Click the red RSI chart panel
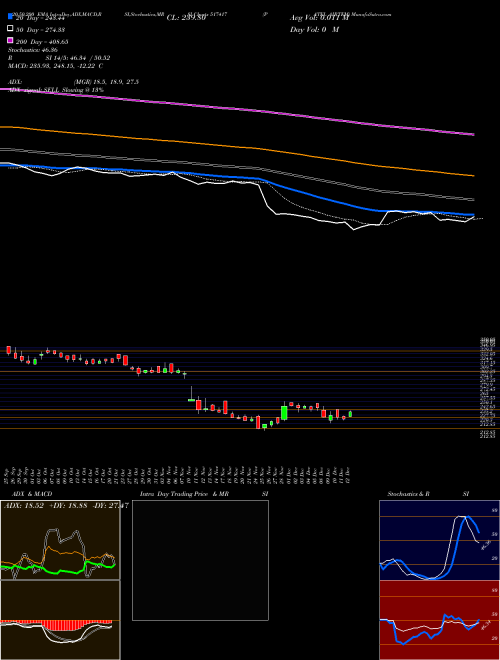Screen dimensions: 500x660 coord(439,620)
